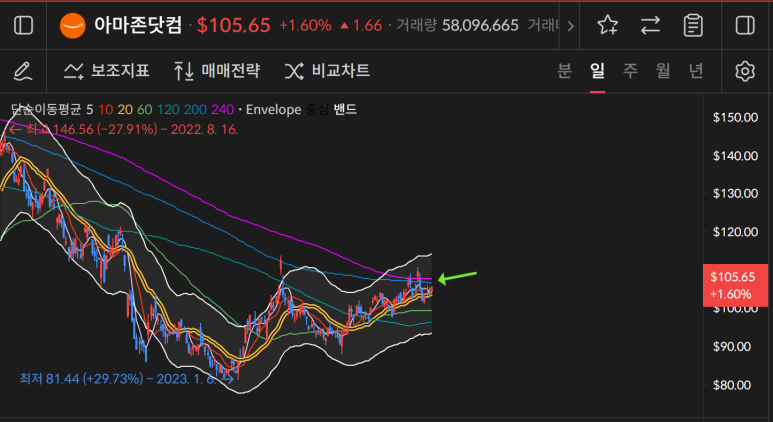Screen dimensions: 773x422
Task: Select the 240-period moving average label
Action: (222, 109)
